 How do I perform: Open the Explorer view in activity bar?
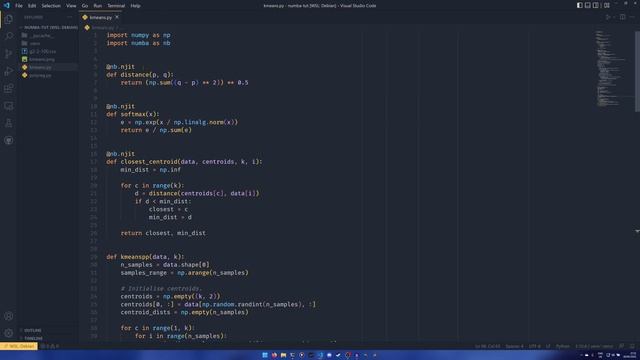[x=9, y=19]
